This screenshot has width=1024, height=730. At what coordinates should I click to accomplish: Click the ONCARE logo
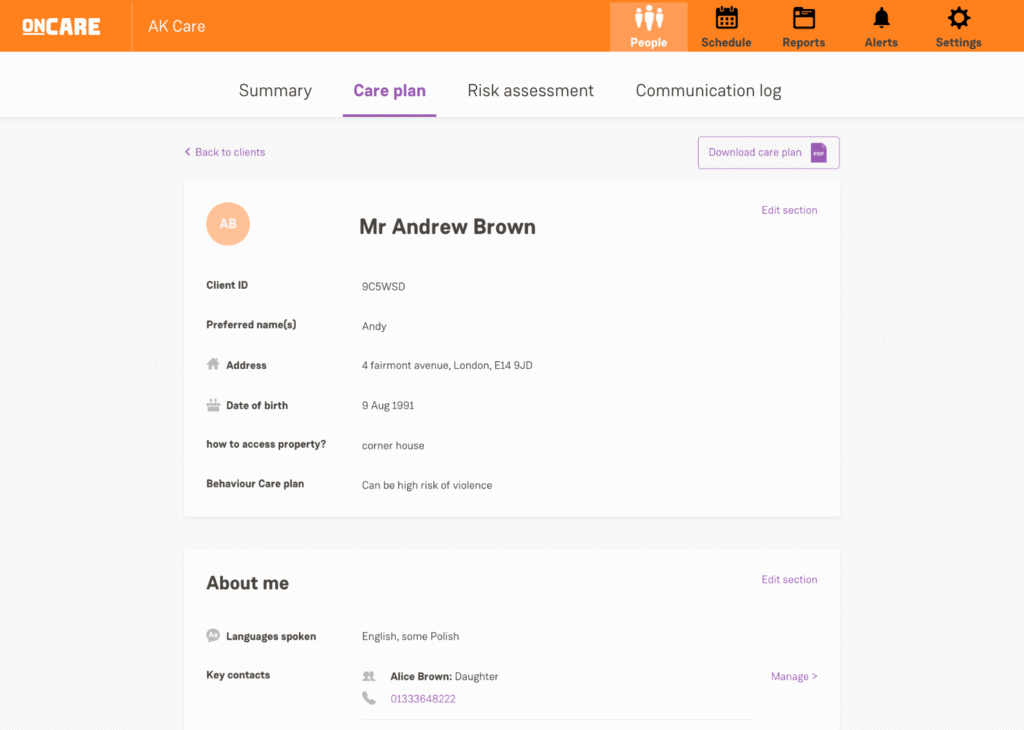click(x=61, y=26)
